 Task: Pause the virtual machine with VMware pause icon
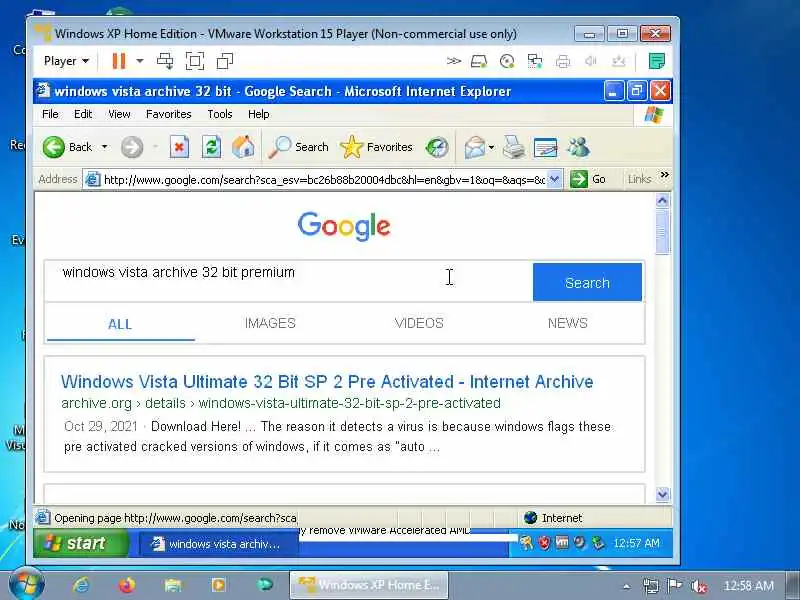[119, 61]
